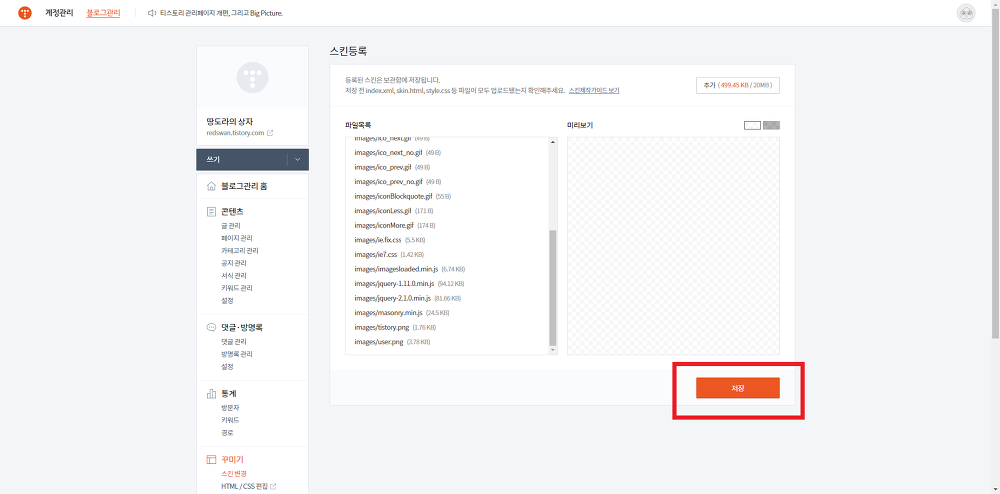Click the file list scrollbar thumb
This screenshot has height=494, width=1000.
(553, 287)
